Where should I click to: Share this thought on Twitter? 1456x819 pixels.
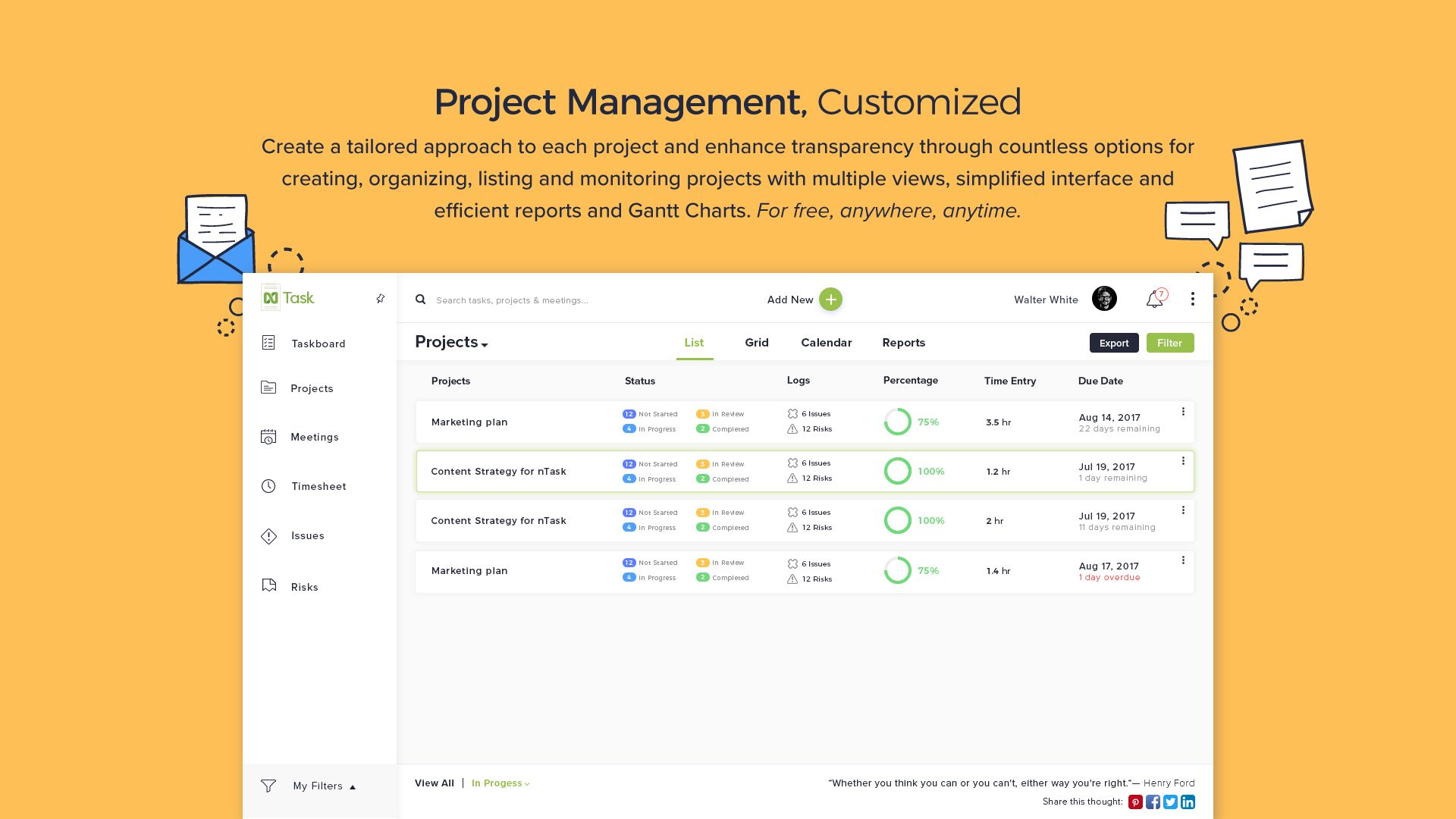[x=1170, y=802]
